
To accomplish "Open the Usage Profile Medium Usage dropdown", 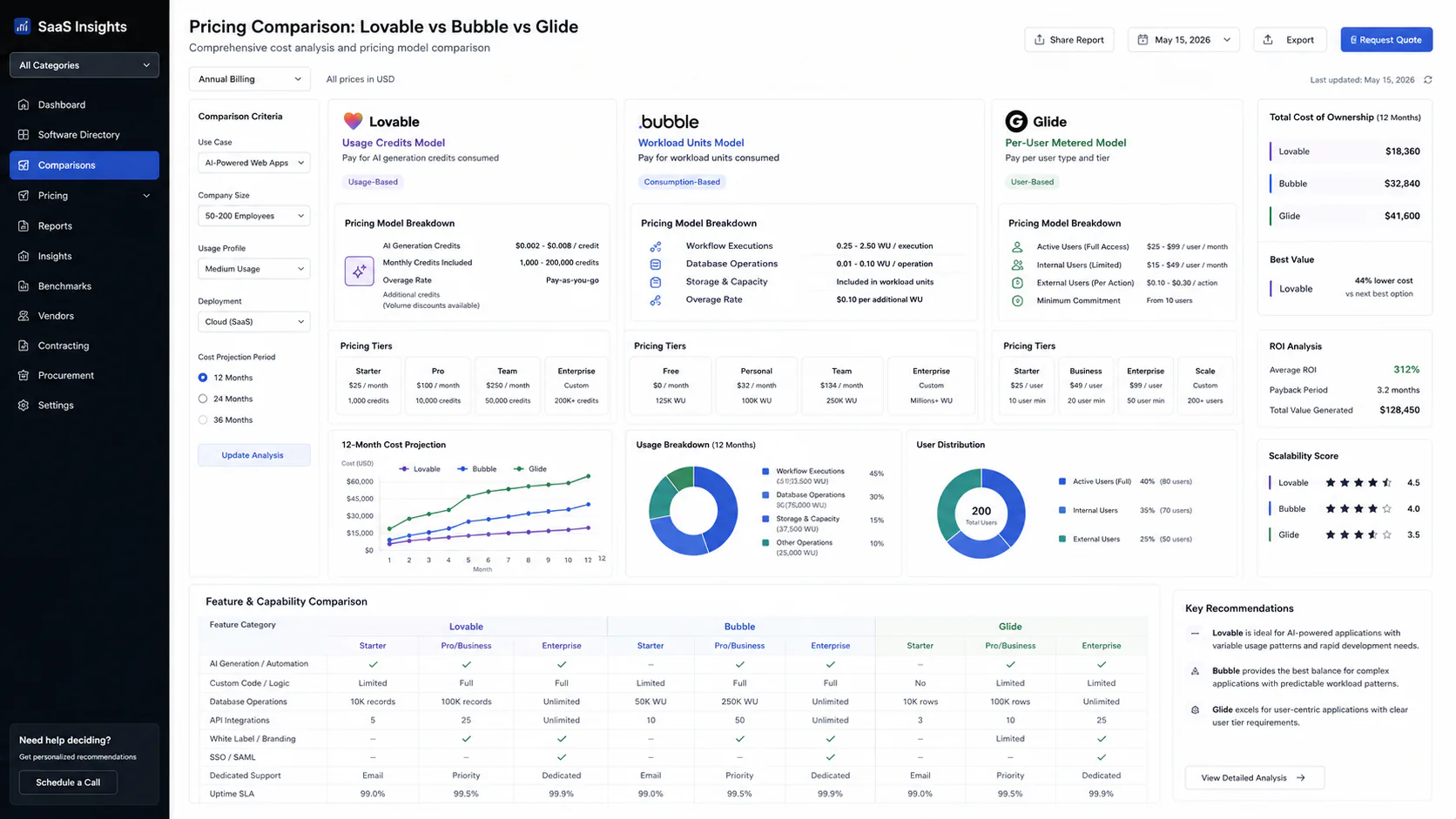I will pyautogui.click(x=254, y=269).
